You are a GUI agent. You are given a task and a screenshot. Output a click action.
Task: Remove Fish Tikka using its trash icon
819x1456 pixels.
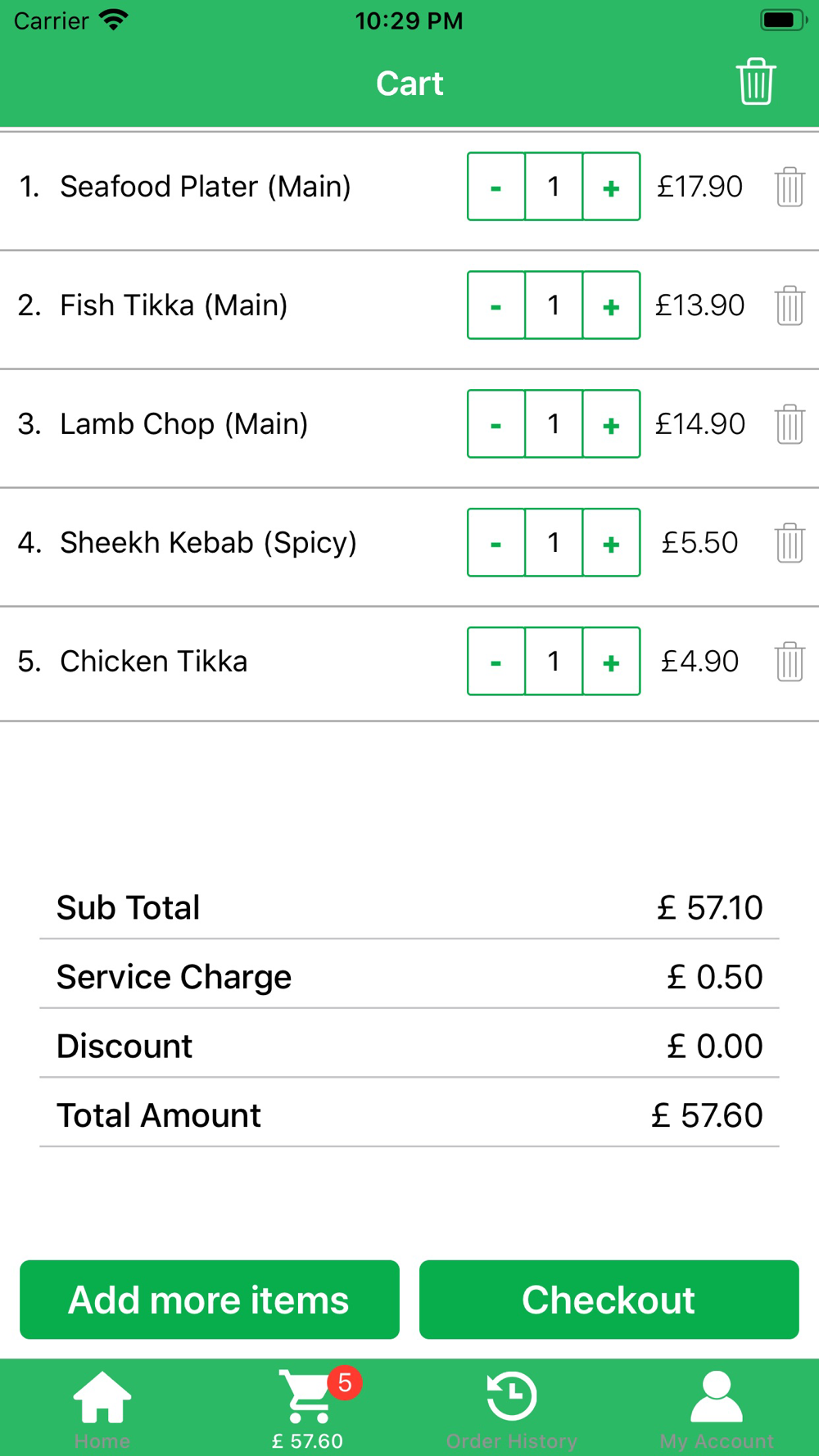coord(790,305)
